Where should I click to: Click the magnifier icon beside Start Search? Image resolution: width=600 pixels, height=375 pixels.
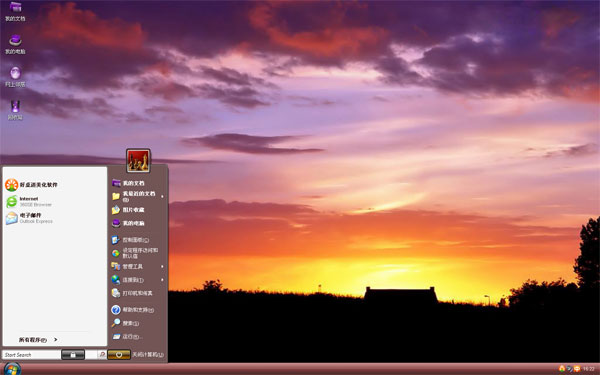(102, 355)
